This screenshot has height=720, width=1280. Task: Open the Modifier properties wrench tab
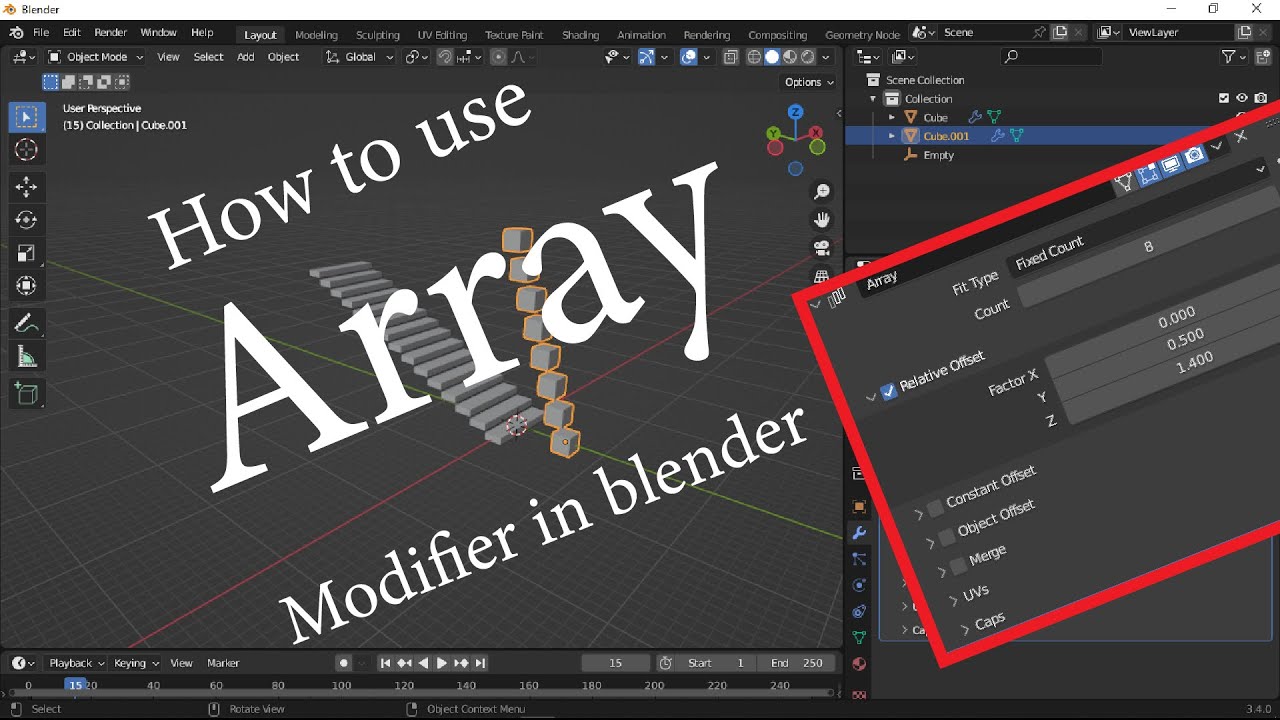click(x=858, y=533)
